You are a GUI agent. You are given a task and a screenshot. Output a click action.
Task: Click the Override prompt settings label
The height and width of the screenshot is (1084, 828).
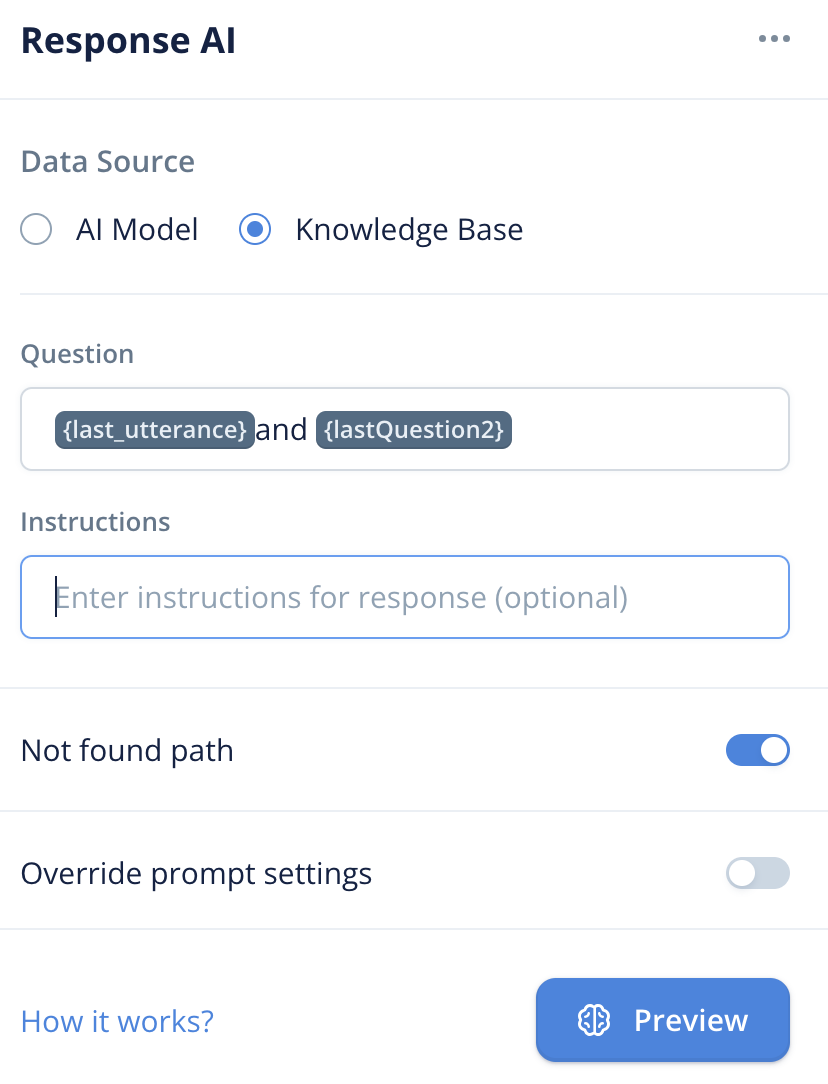(x=196, y=874)
